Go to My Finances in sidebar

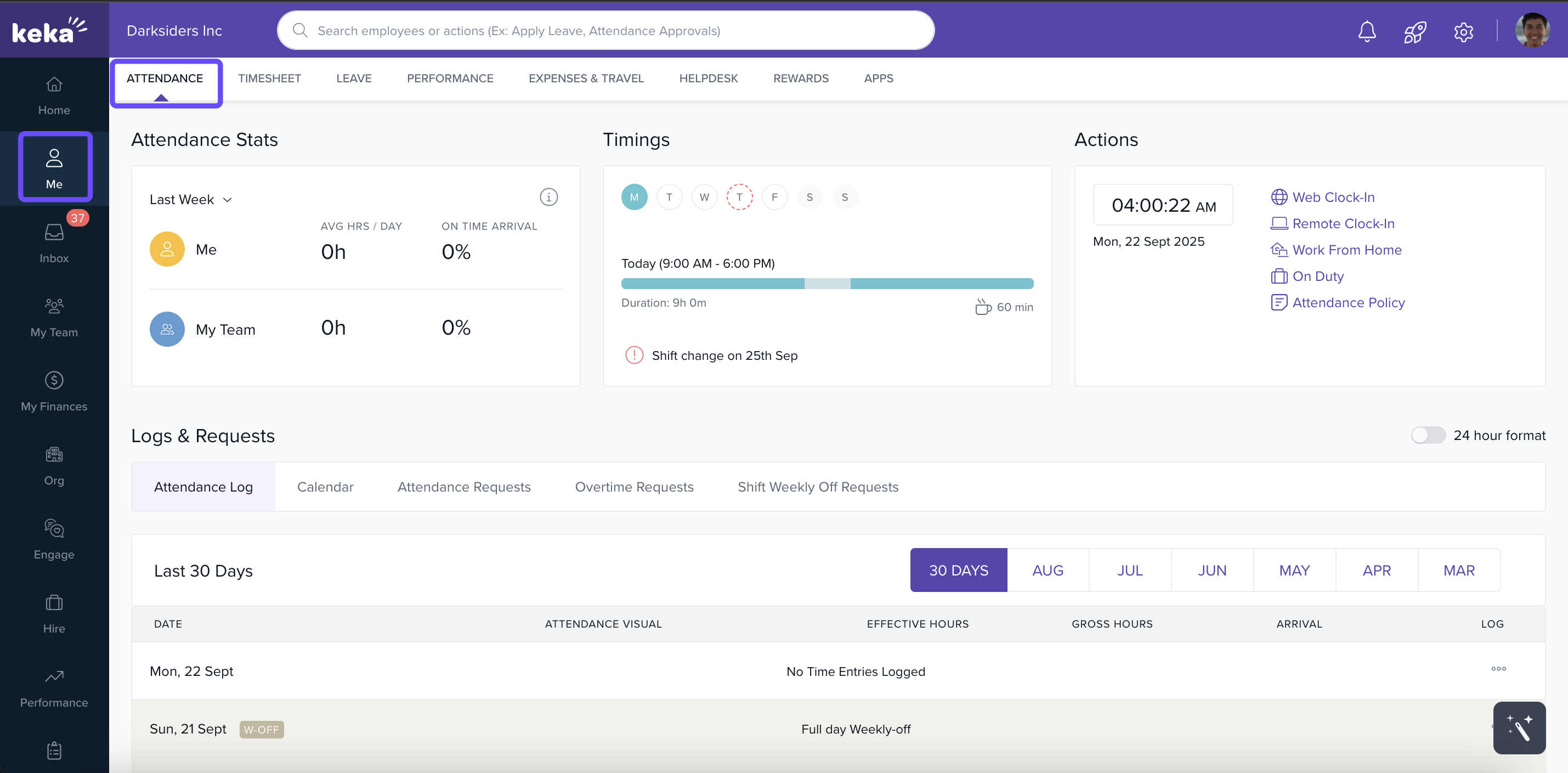(54, 391)
